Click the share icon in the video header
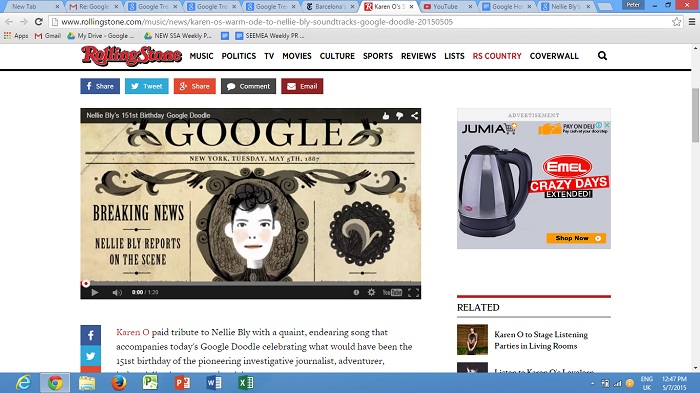The height and width of the screenshot is (393, 700). click(x=415, y=116)
